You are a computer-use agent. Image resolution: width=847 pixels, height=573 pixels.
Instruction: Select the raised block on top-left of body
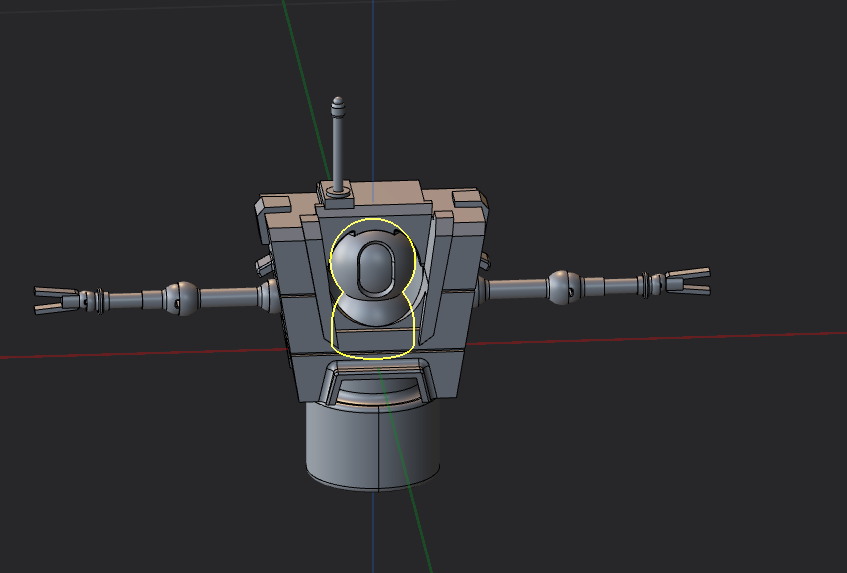coord(273,205)
